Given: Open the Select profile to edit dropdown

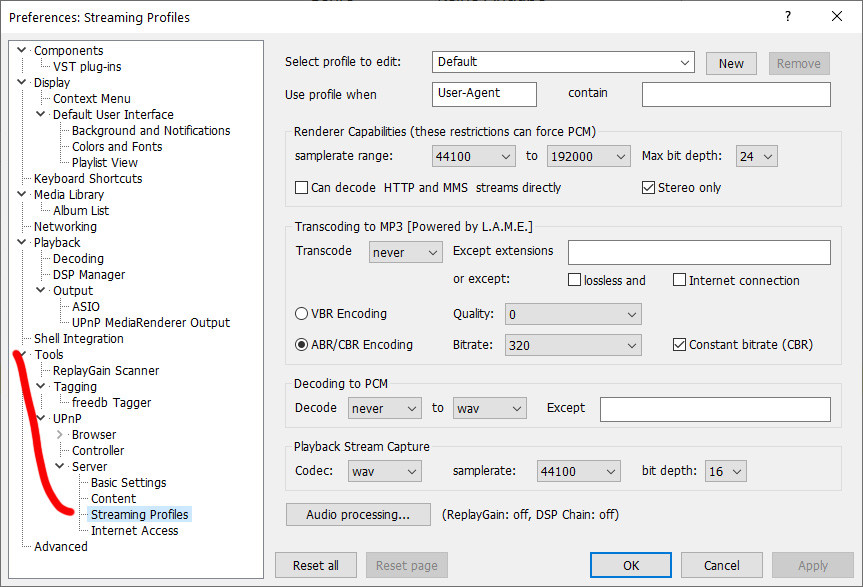Looking at the screenshot, I should [564, 62].
